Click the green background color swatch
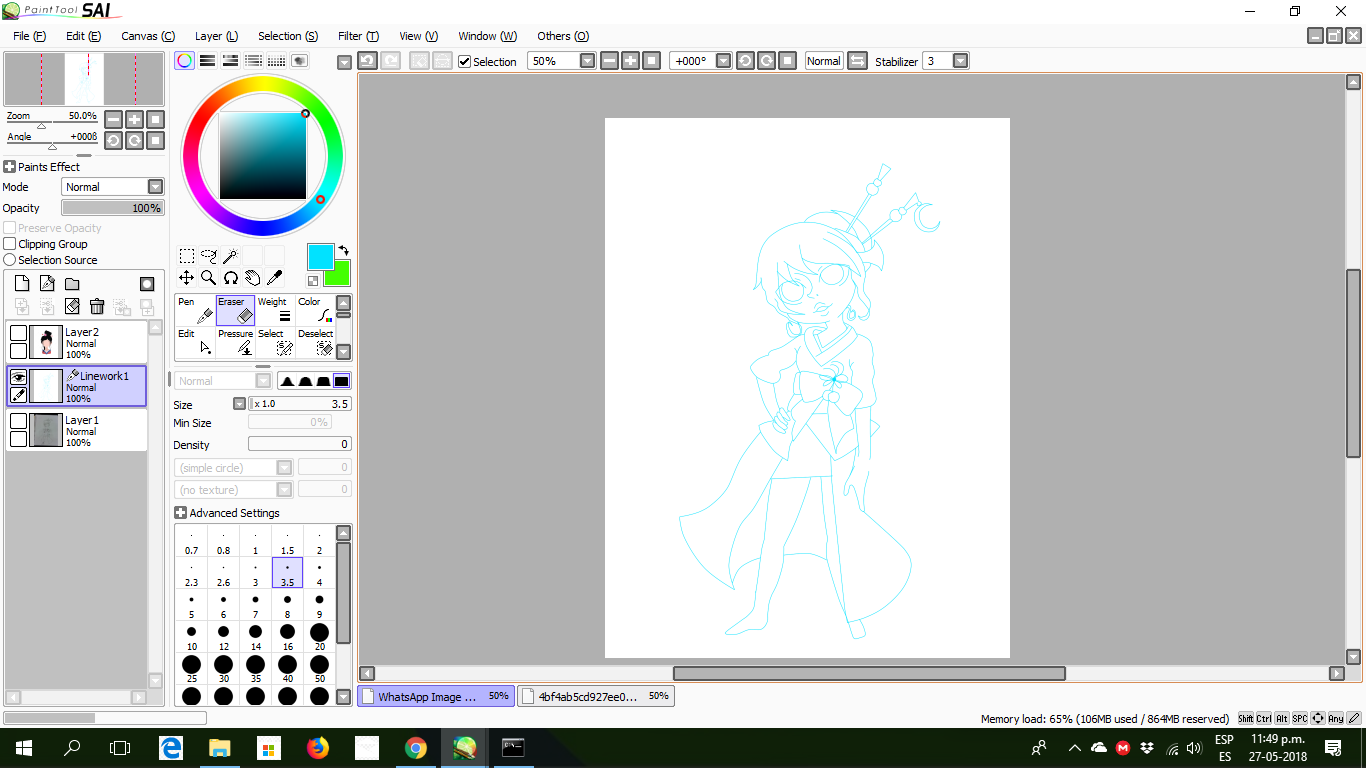 [340, 275]
